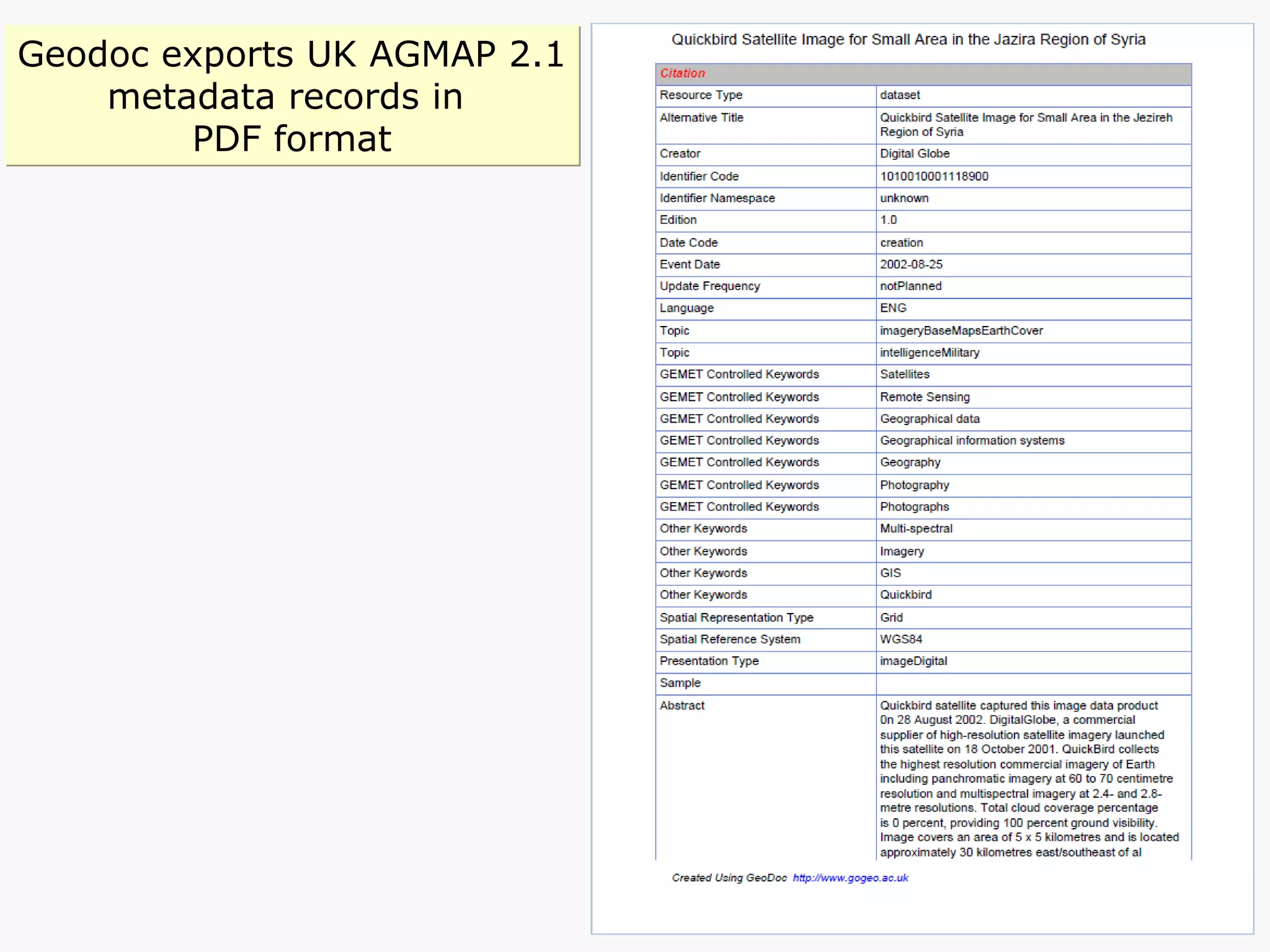
Task: Select other keyword 'Quickbird'
Action: pyautogui.click(x=905, y=595)
